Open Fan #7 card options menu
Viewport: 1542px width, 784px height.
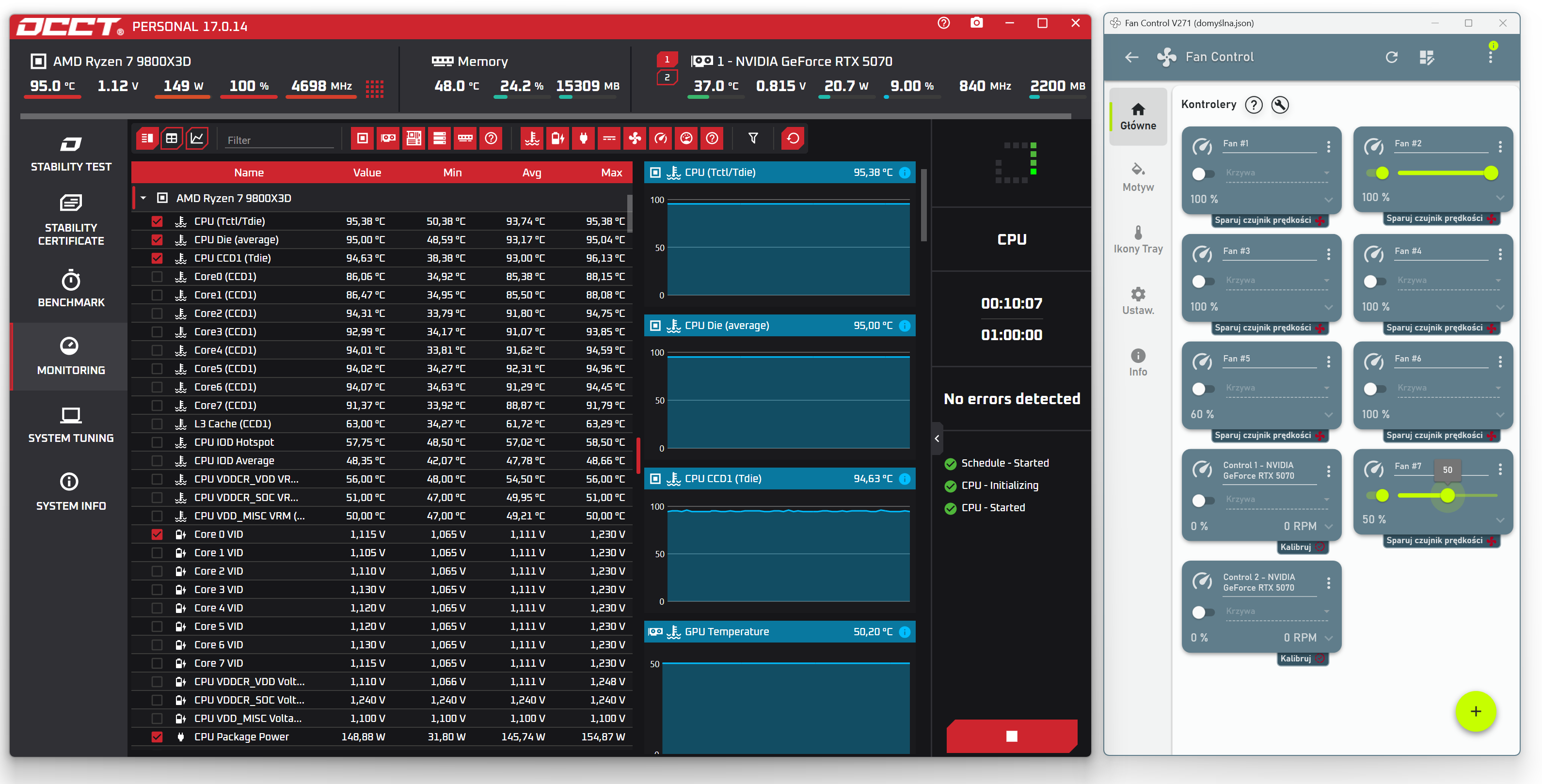1500,470
